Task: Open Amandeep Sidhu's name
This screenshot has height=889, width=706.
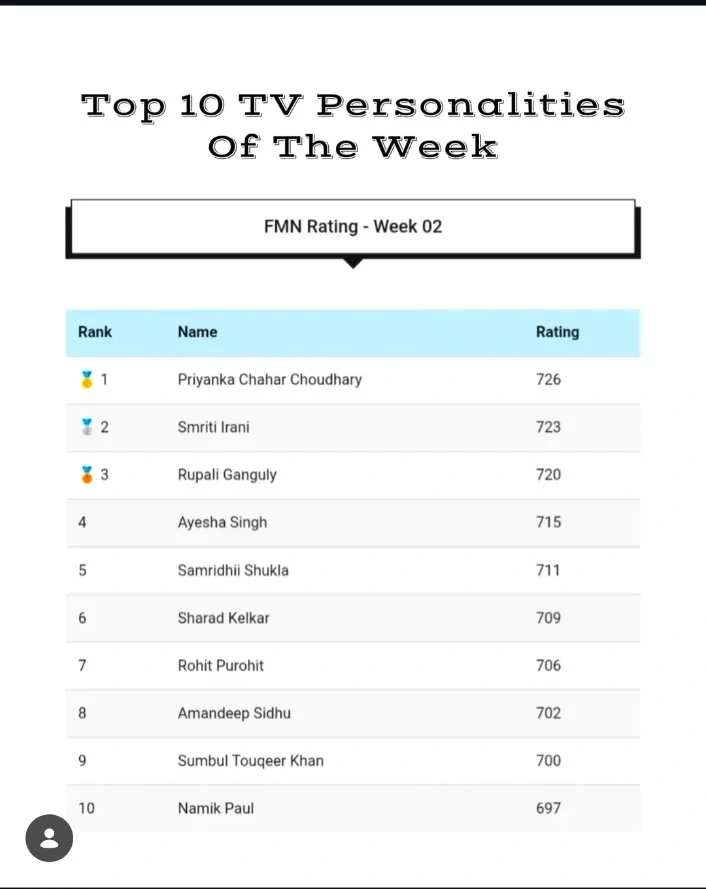Action: (x=234, y=713)
